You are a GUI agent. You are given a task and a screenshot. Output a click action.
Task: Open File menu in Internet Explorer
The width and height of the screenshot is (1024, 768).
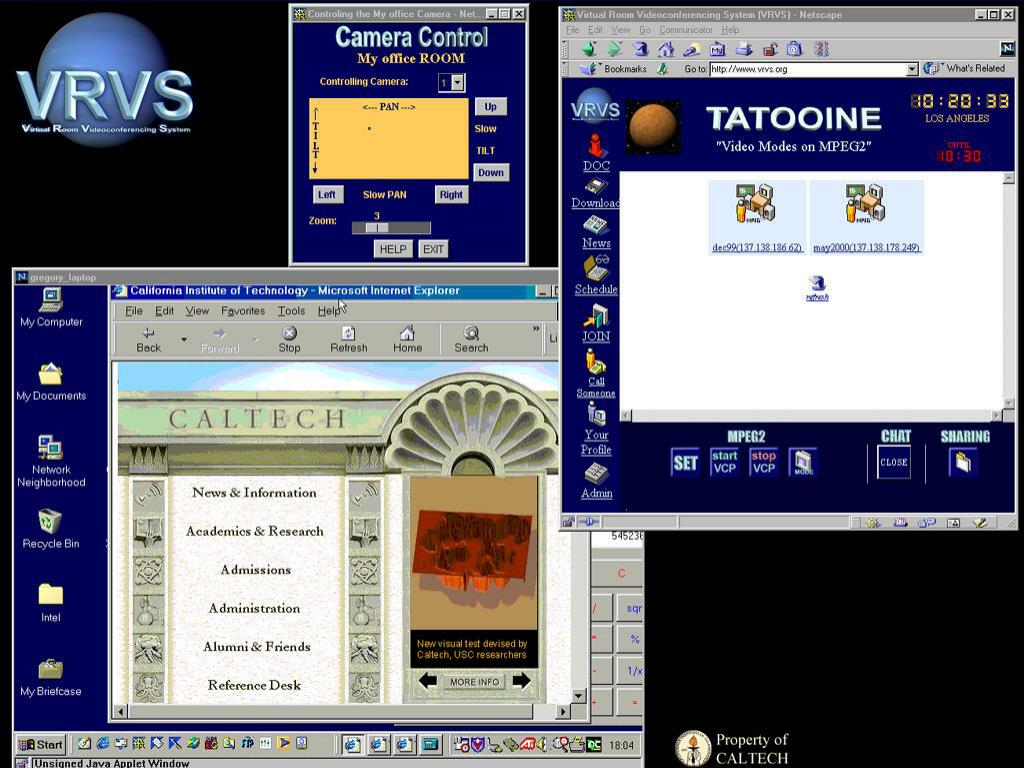[x=134, y=311]
